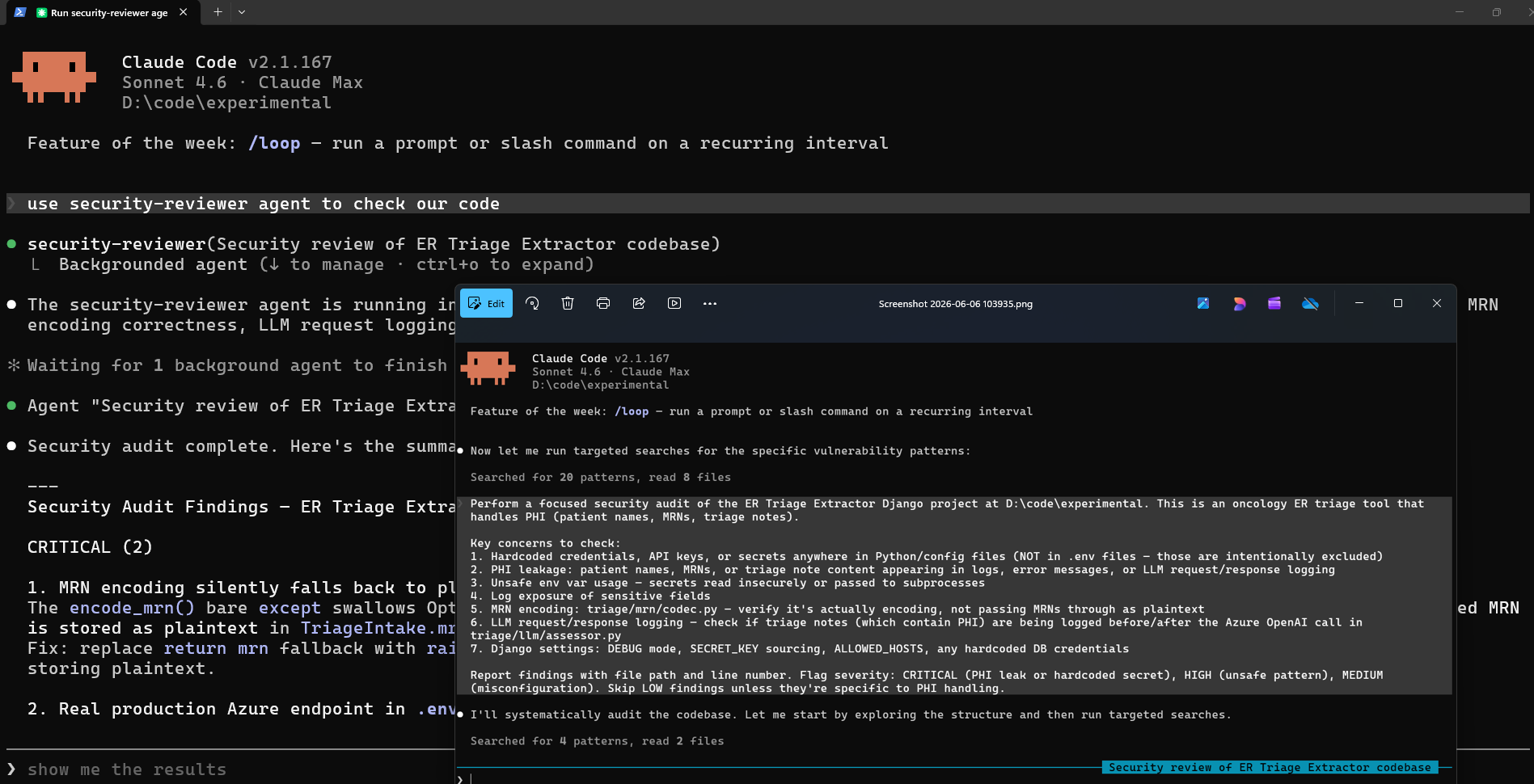Share the screenshot via share icon
This screenshot has width=1534, height=784.
[639, 303]
